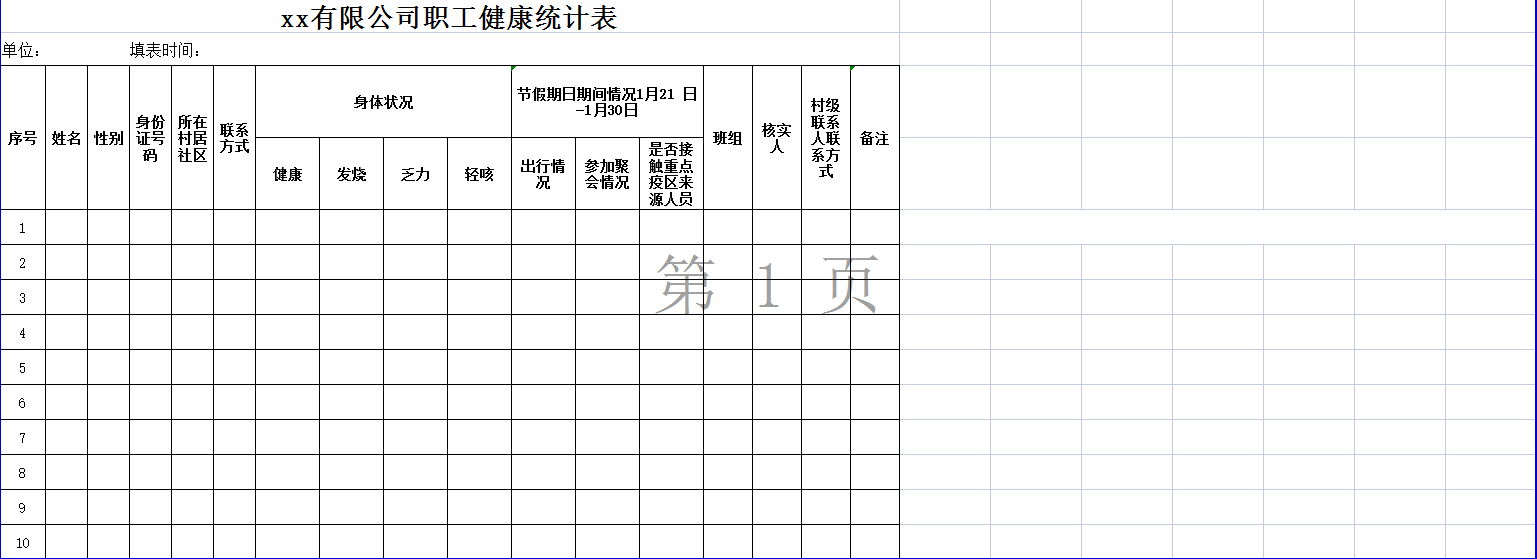Click row number 8 in 序号 column

[x=23, y=472]
